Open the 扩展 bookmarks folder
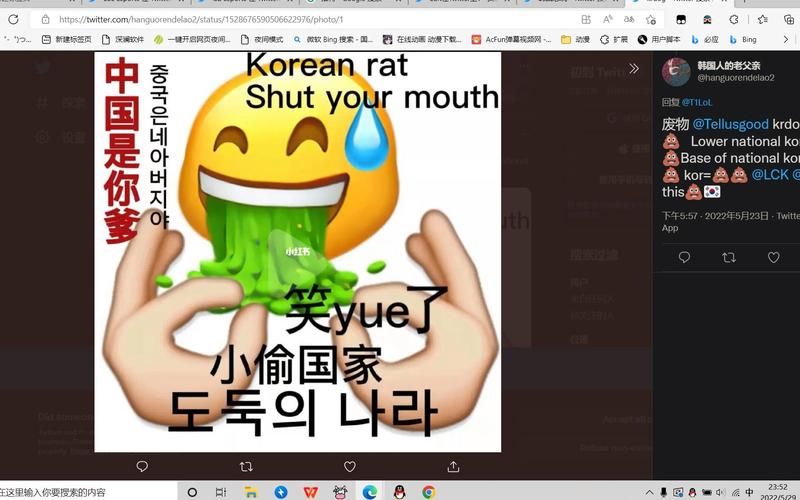800x500 pixels. coord(614,39)
